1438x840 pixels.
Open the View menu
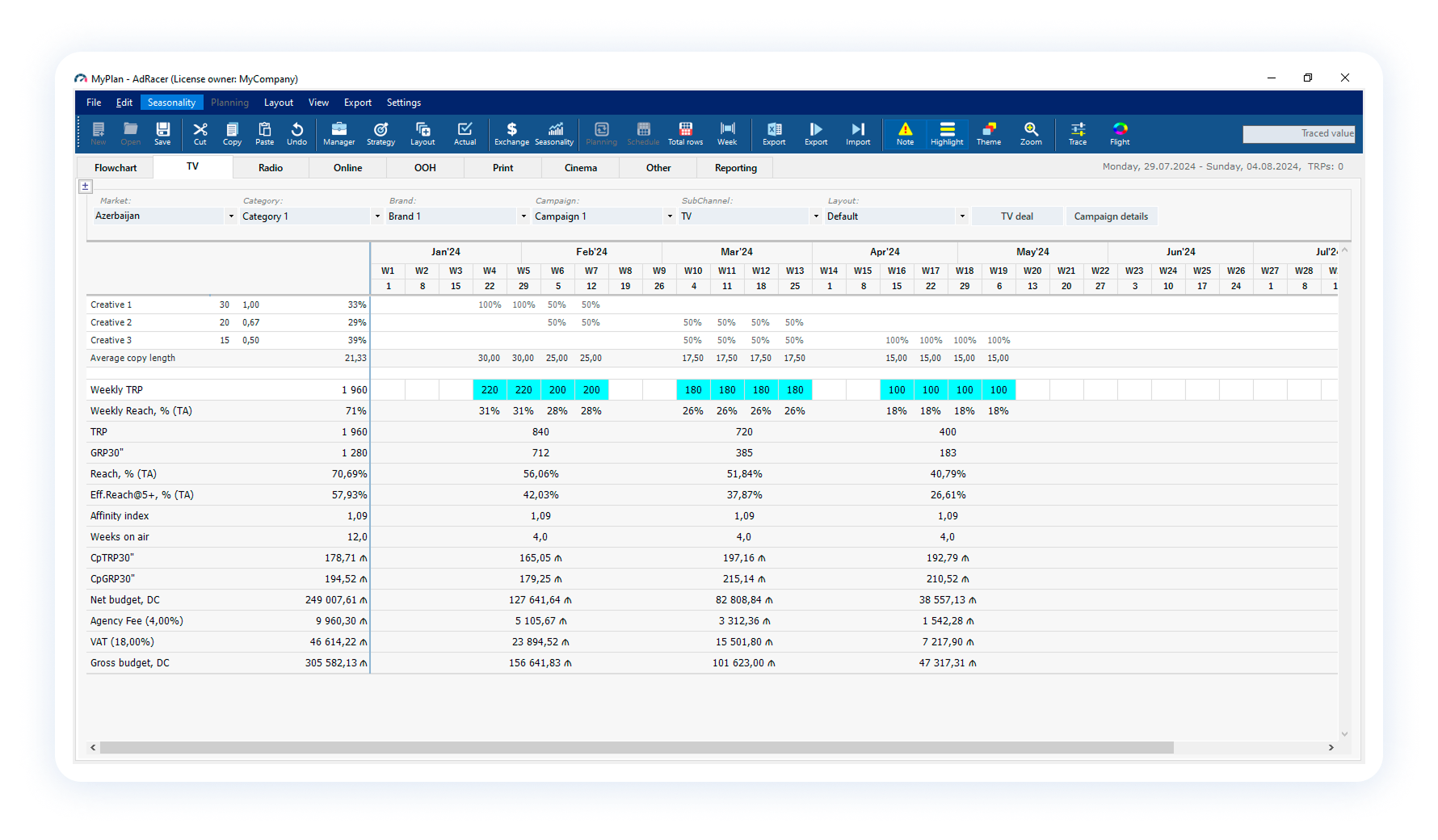[x=318, y=103]
